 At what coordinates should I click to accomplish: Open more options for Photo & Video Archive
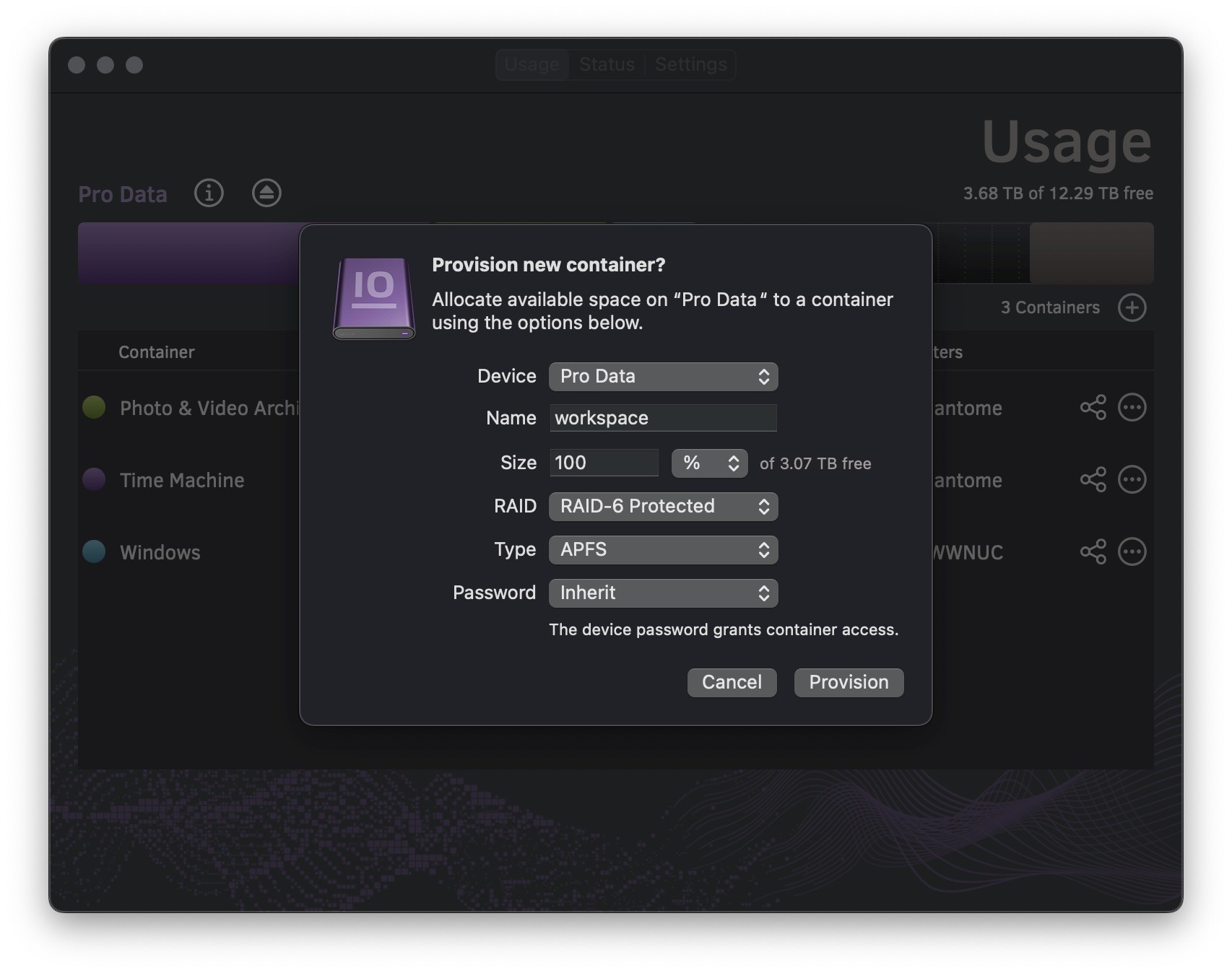[x=1132, y=408]
